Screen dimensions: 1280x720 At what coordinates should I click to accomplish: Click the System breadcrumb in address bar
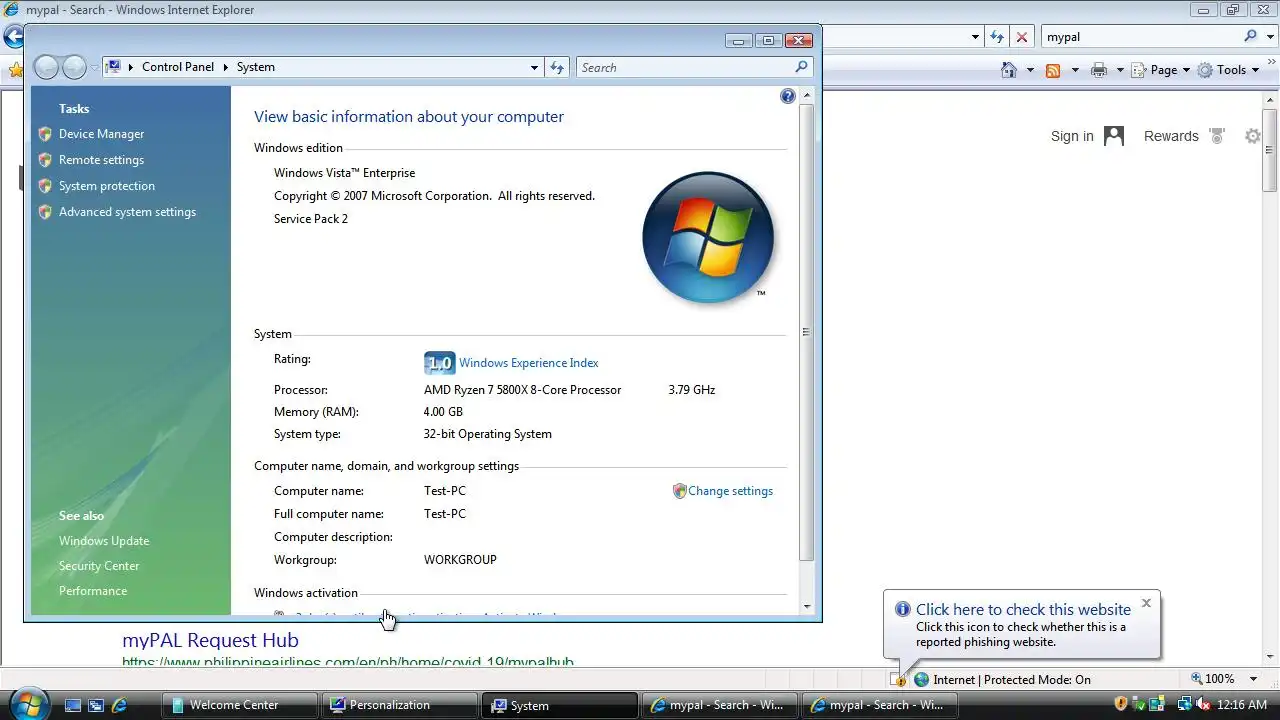pyautogui.click(x=255, y=67)
